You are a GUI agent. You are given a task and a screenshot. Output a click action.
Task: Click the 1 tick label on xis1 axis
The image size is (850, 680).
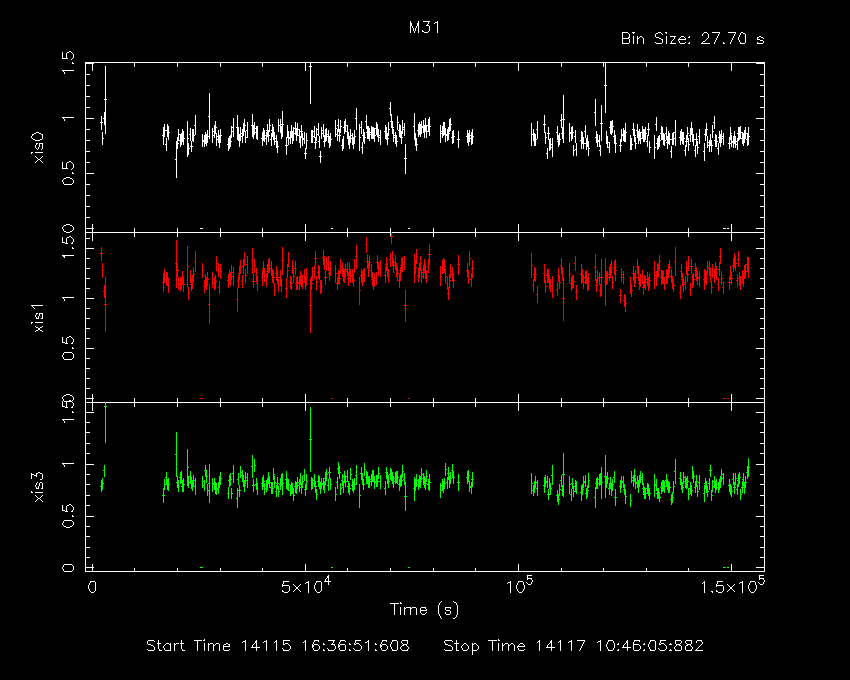[68, 298]
